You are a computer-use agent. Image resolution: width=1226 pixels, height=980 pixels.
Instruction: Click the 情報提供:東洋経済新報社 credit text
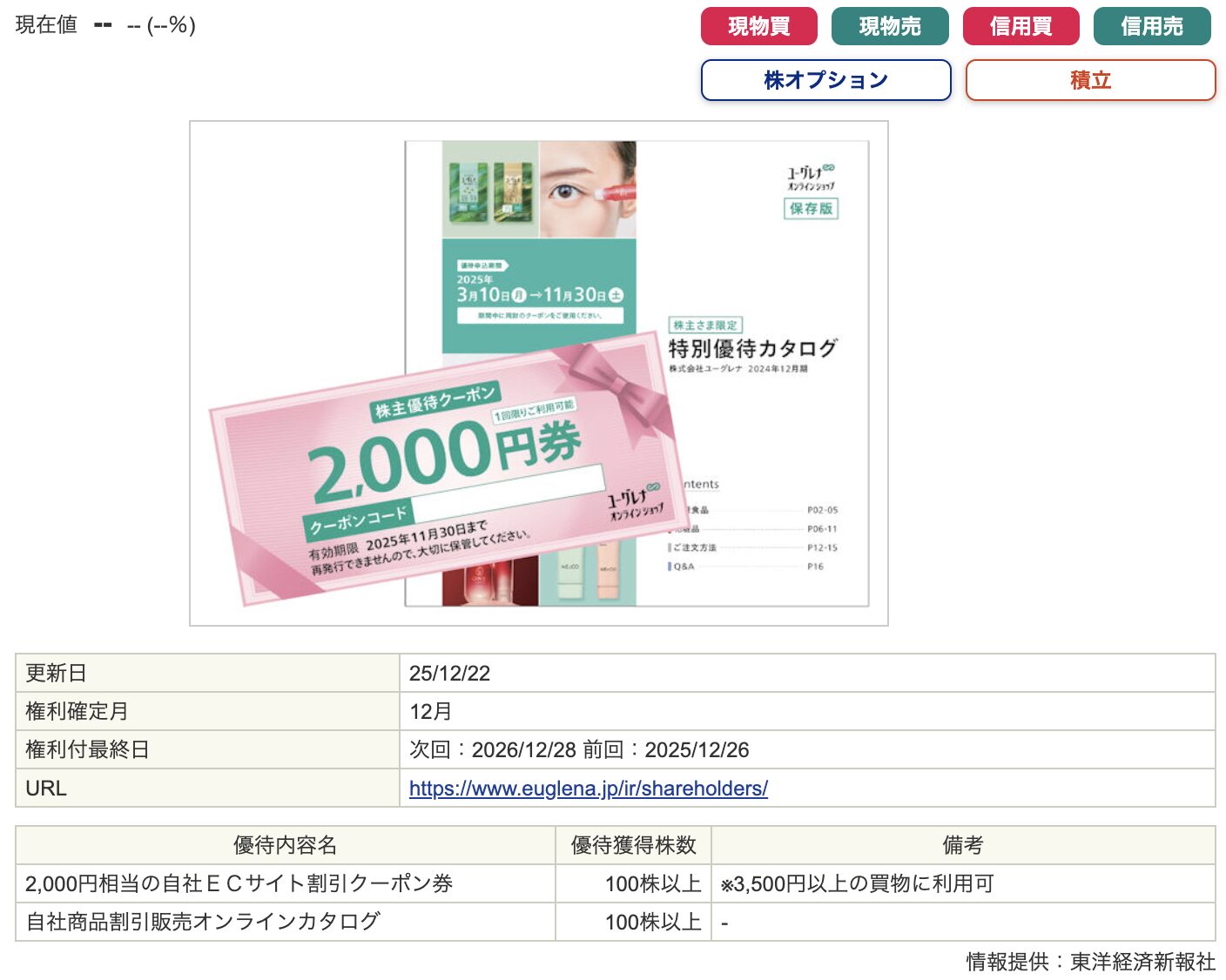coord(1090,962)
